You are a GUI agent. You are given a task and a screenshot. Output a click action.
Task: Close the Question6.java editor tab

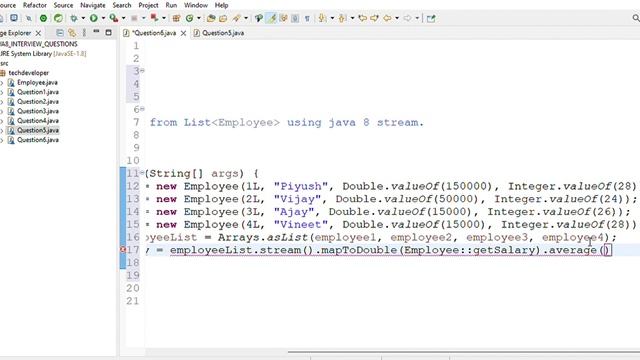tap(184, 33)
